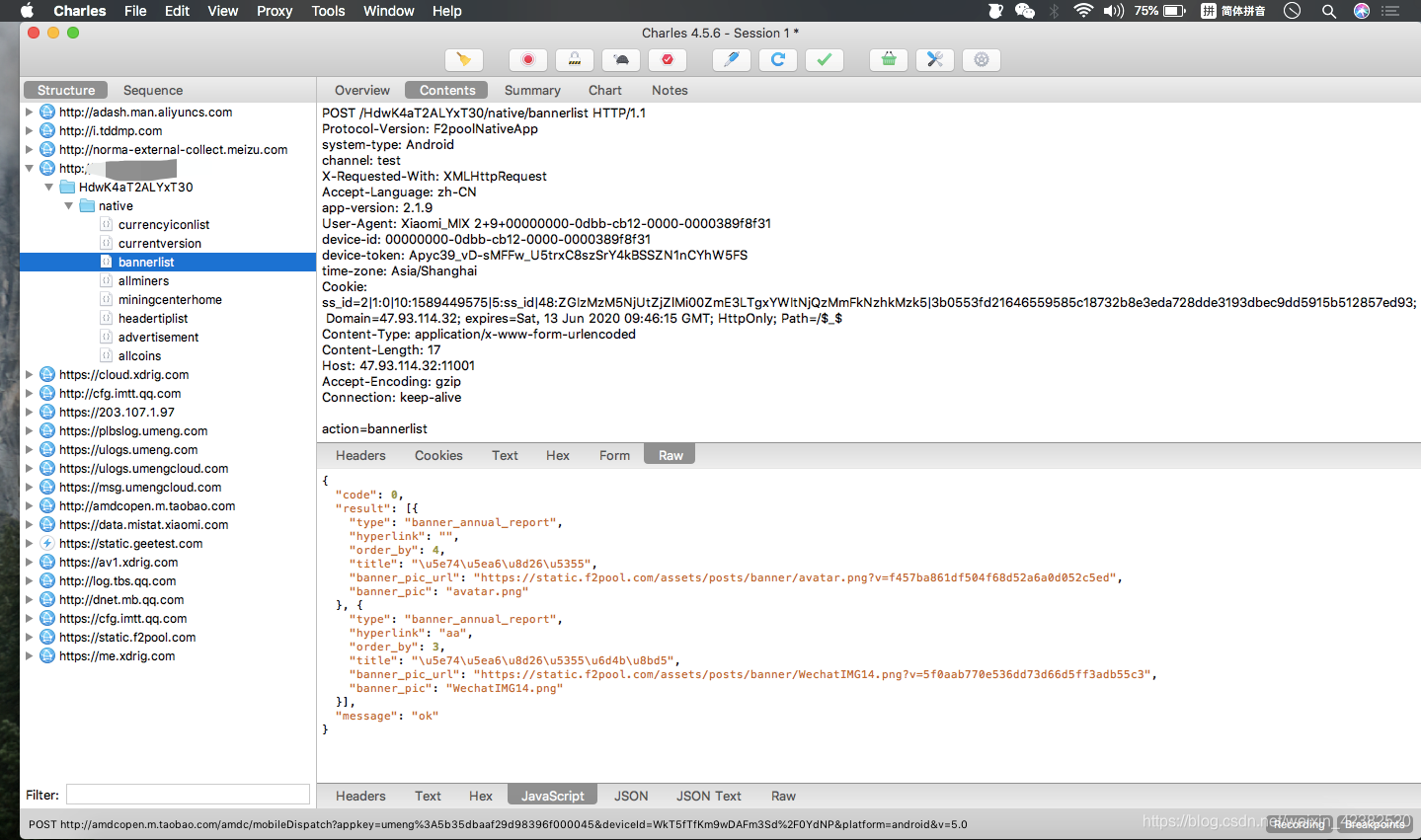This screenshot has width=1421, height=840.
Task: Select the HdwK4aT2ALYxT30 folder icon
Action: click(x=67, y=187)
